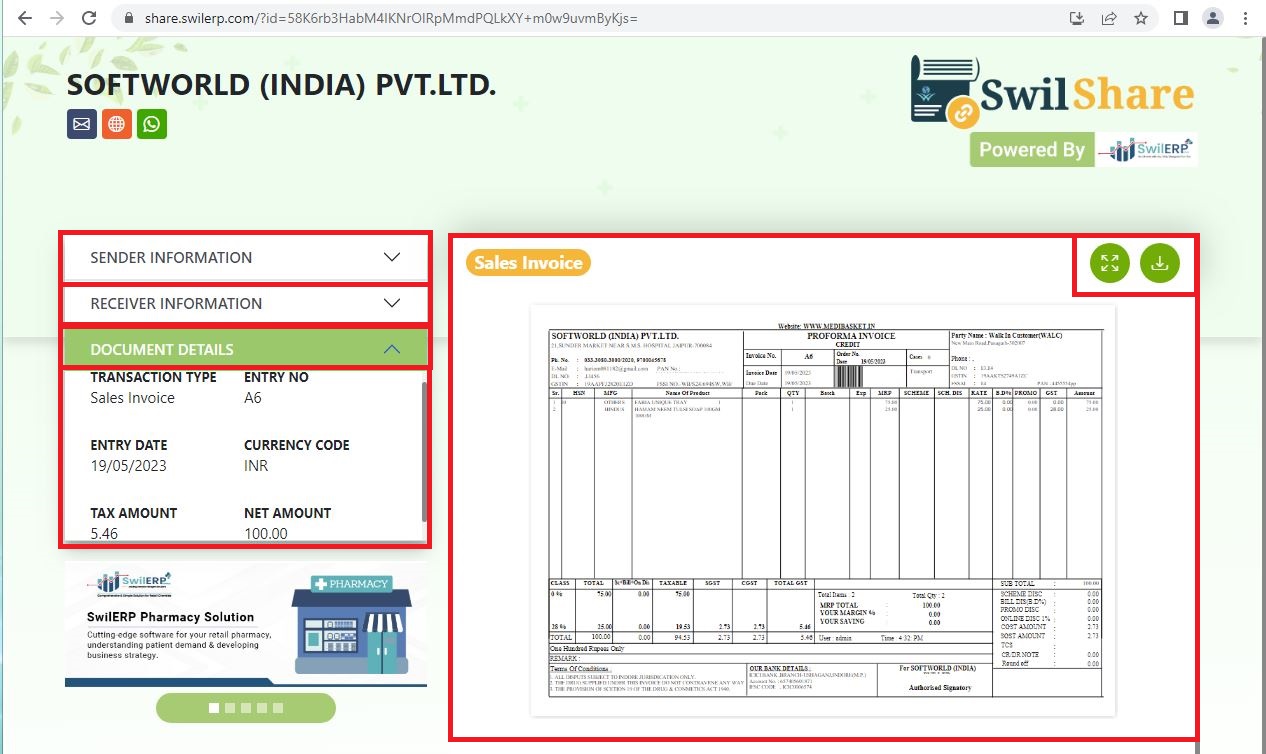The image size is (1266, 754).
Task: Open the SwilERP Pharmacy Solution banner
Action: [246, 625]
